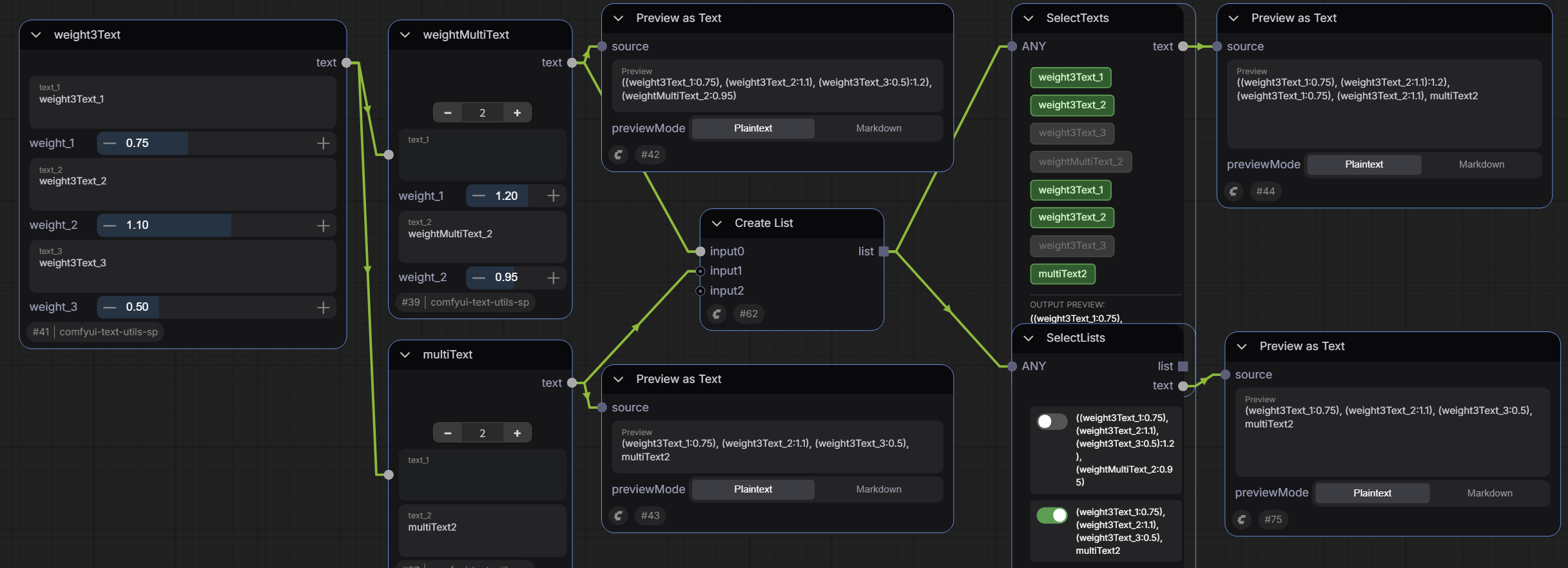Click the ComfyUI logo icon beside badge #44
1568x568 pixels.
pos(1234,191)
